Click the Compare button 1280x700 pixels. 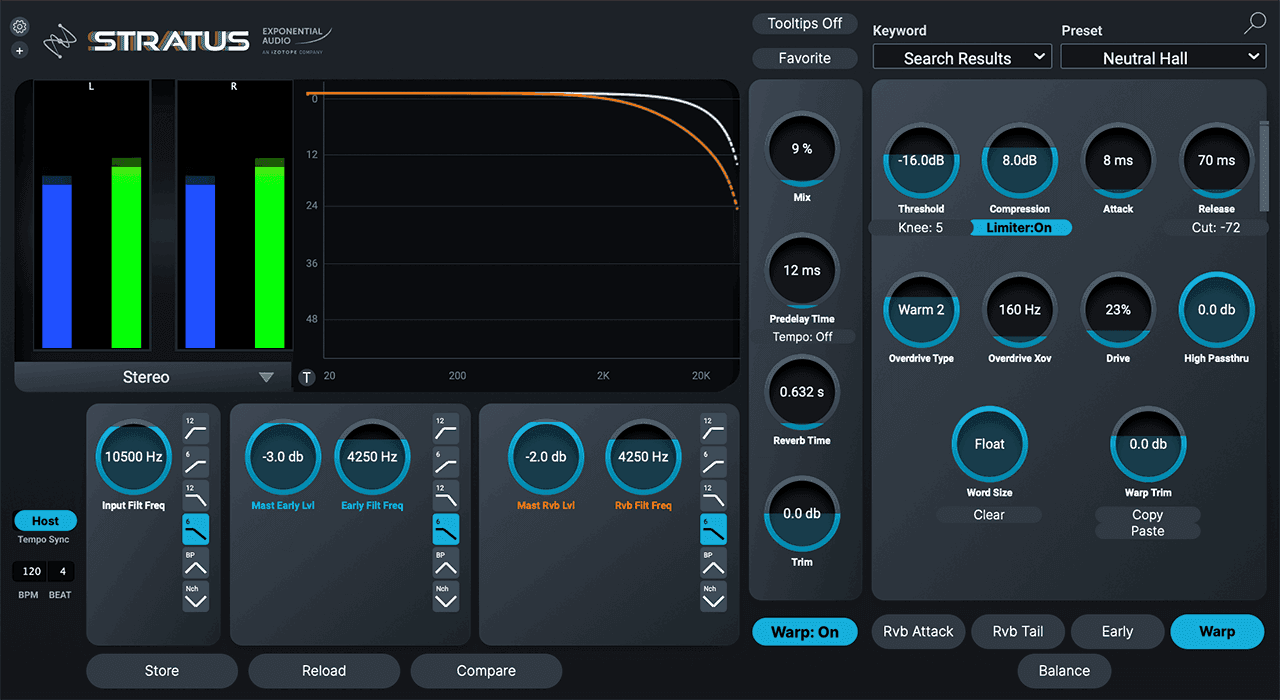coord(486,671)
